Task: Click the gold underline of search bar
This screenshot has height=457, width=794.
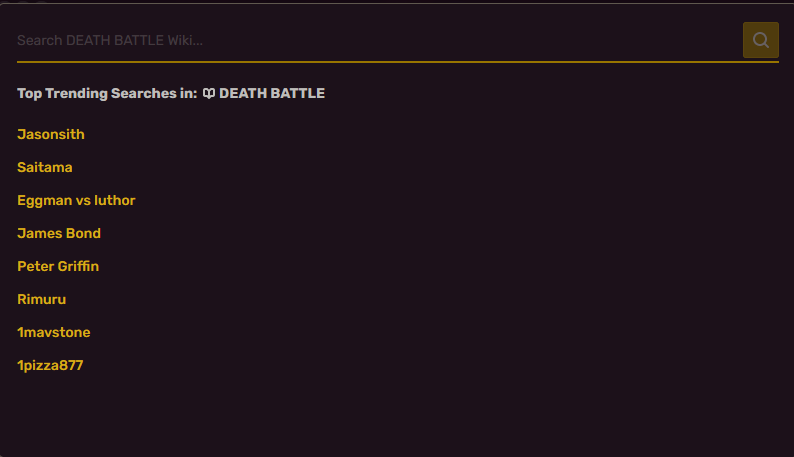Action: coord(398,62)
